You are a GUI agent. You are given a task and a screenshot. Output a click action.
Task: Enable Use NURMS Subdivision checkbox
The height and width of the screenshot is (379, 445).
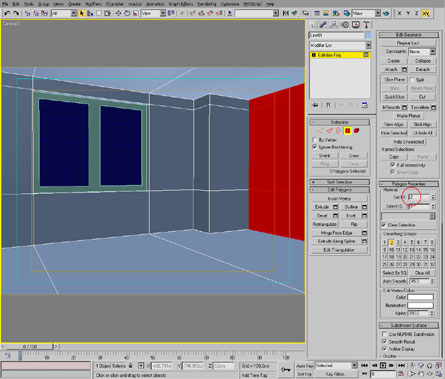[x=384, y=334]
